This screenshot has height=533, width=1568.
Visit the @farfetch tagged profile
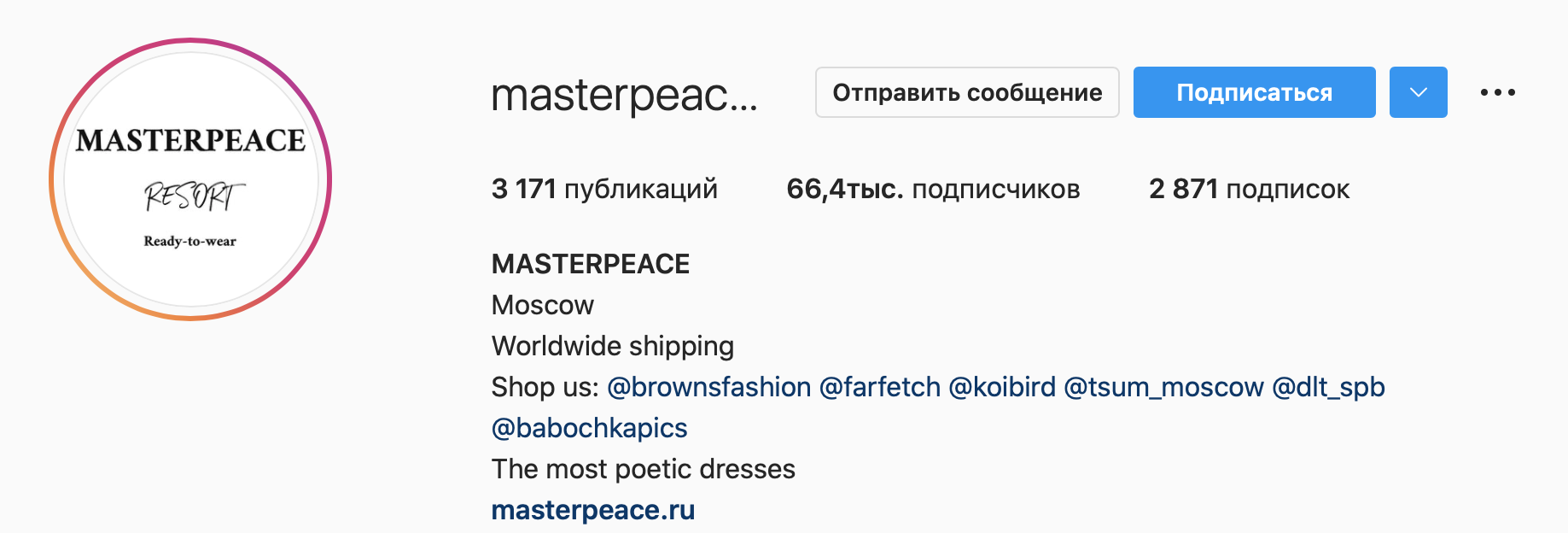pyautogui.click(x=879, y=387)
